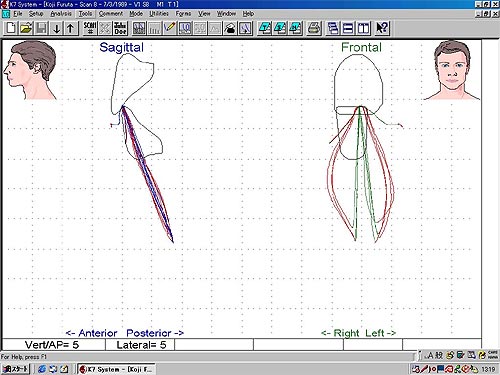This screenshot has height=375, width=500.
Task: Click the Start button on taskbar
Action: pos(16,369)
